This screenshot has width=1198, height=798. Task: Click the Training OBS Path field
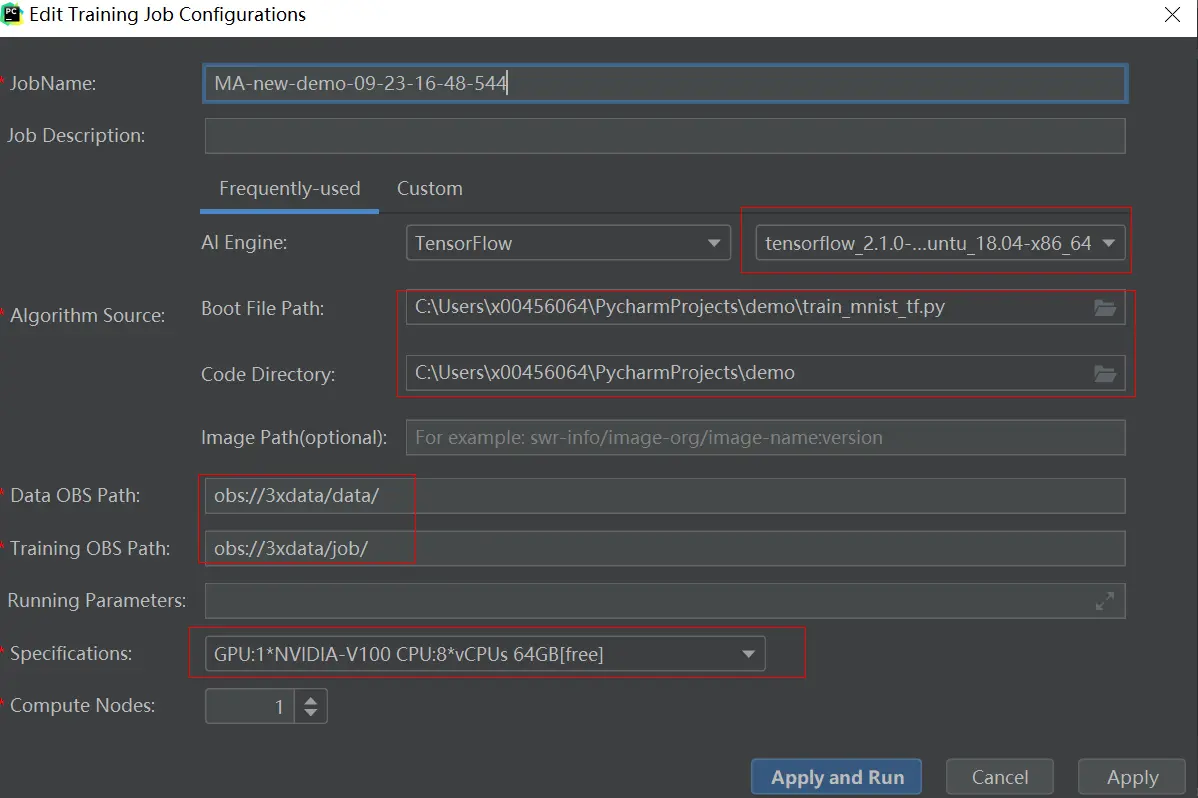click(x=664, y=548)
